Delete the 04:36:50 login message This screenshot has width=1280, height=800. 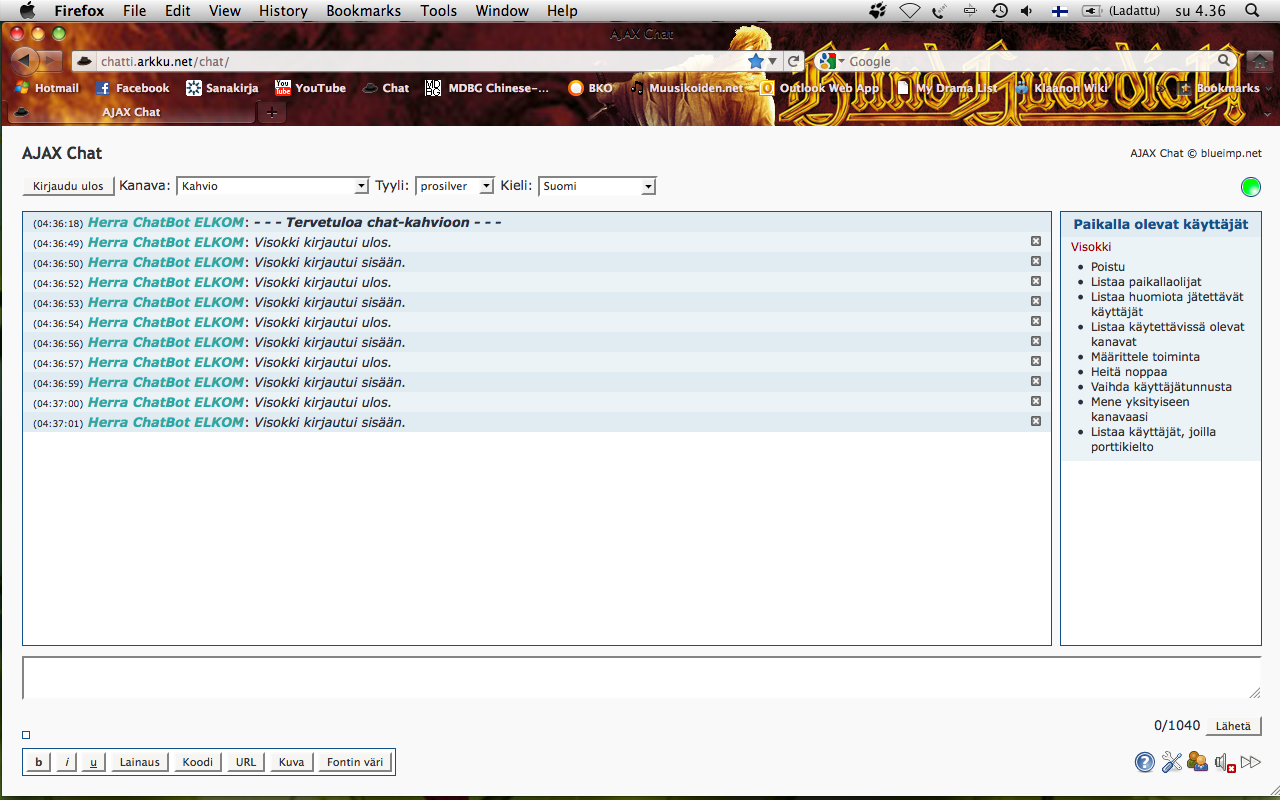tap(1036, 261)
